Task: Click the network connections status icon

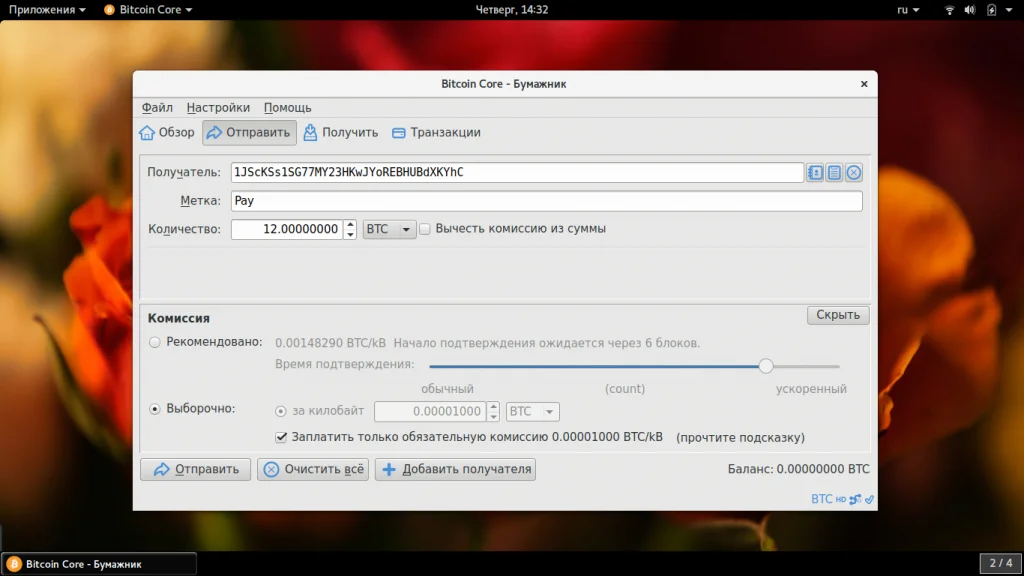Action: pyautogui.click(x=856, y=500)
